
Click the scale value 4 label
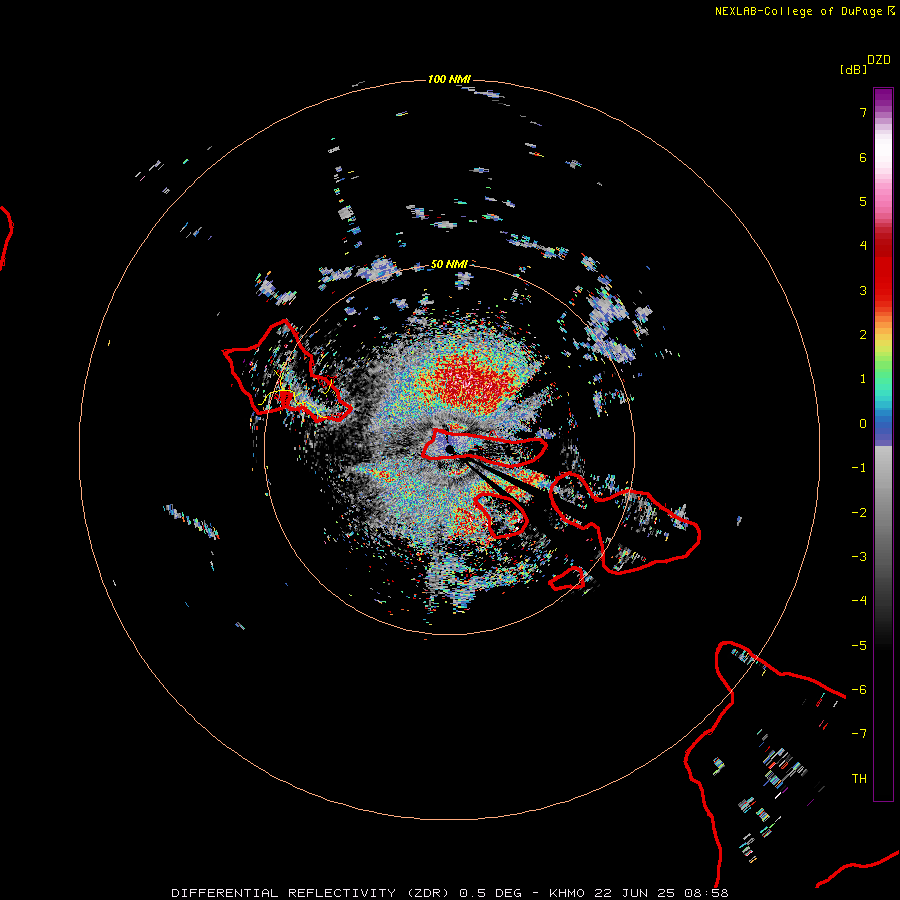[x=863, y=245]
